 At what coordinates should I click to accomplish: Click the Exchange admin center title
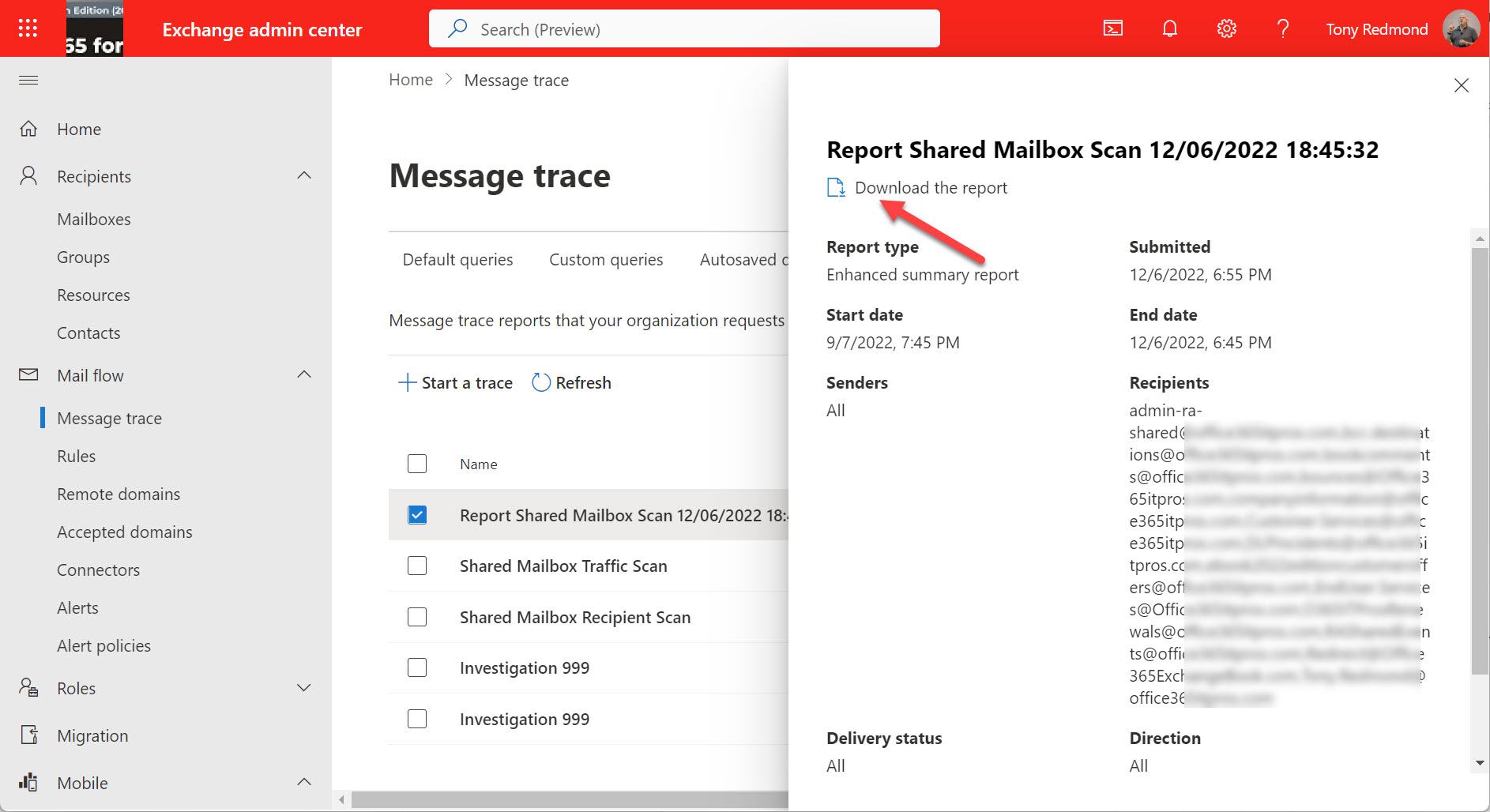[x=262, y=29]
